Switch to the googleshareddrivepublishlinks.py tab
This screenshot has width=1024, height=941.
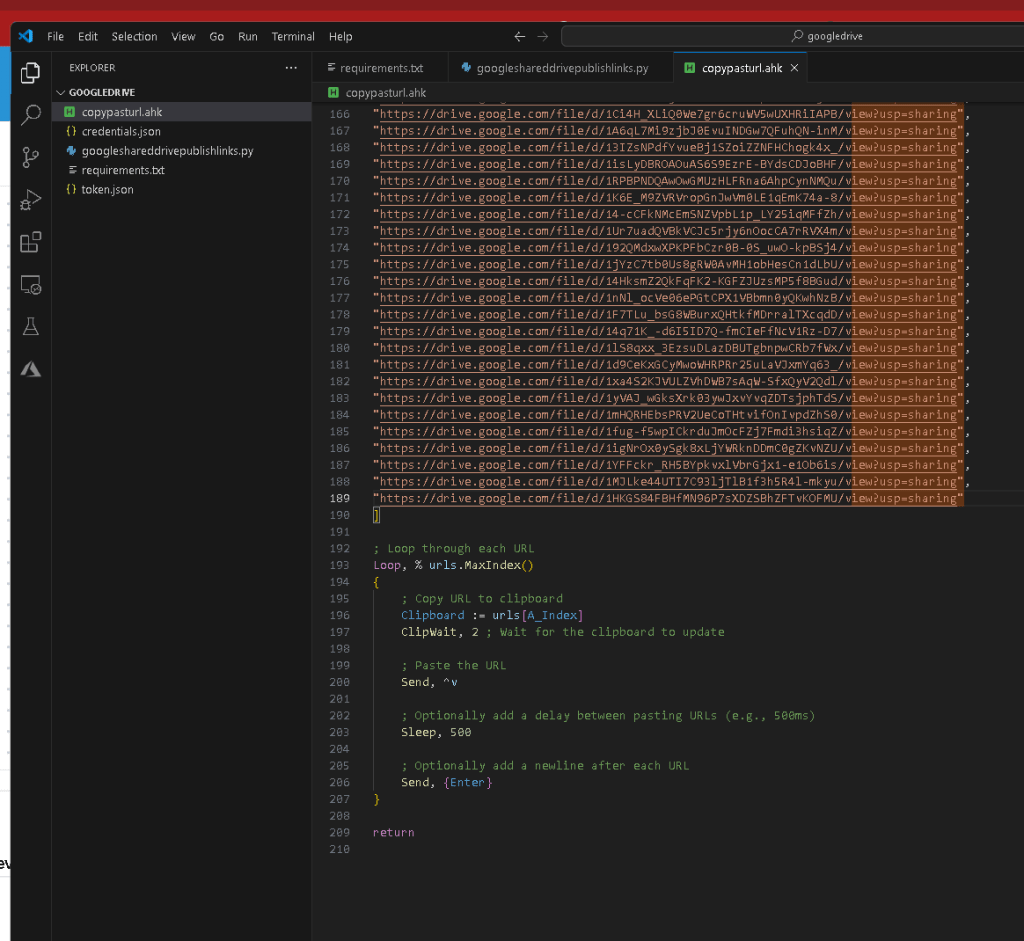coord(562,68)
